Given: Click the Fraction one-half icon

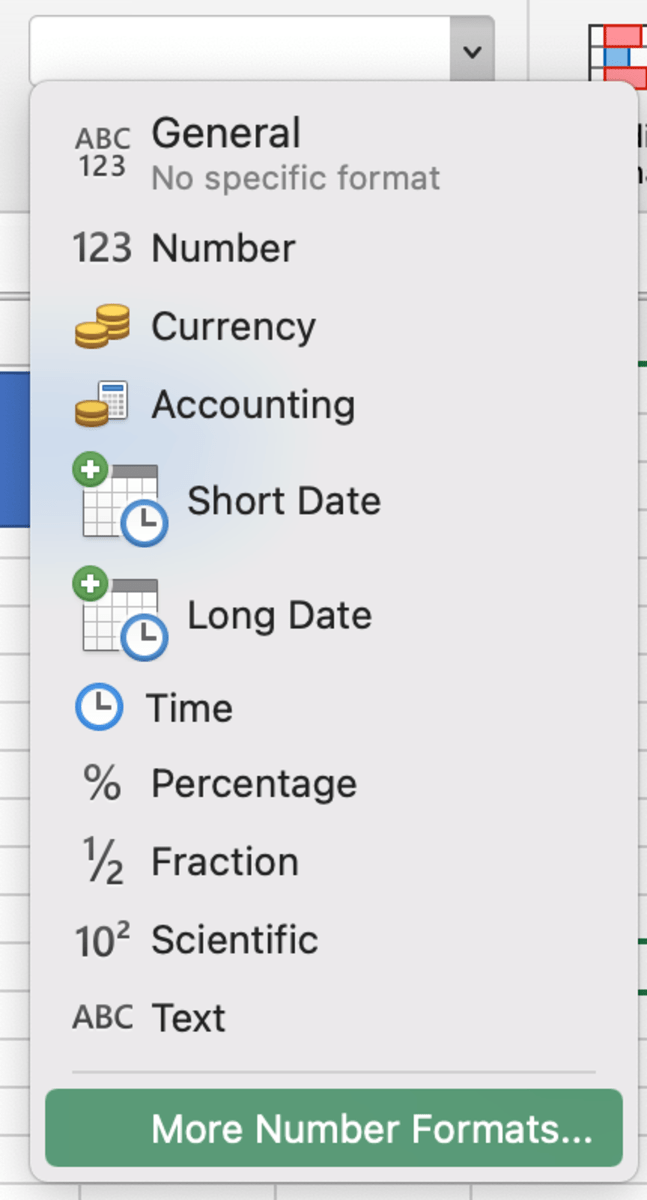Looking at the screenshot, I should pos(102,862).
